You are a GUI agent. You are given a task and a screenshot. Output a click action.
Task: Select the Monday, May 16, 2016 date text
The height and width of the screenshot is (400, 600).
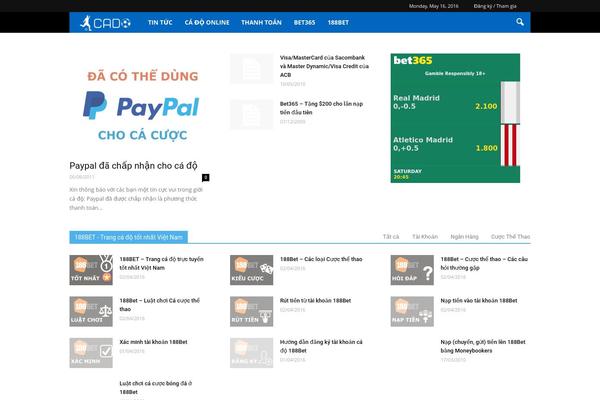pyautogui.click(x=434, y=6)
